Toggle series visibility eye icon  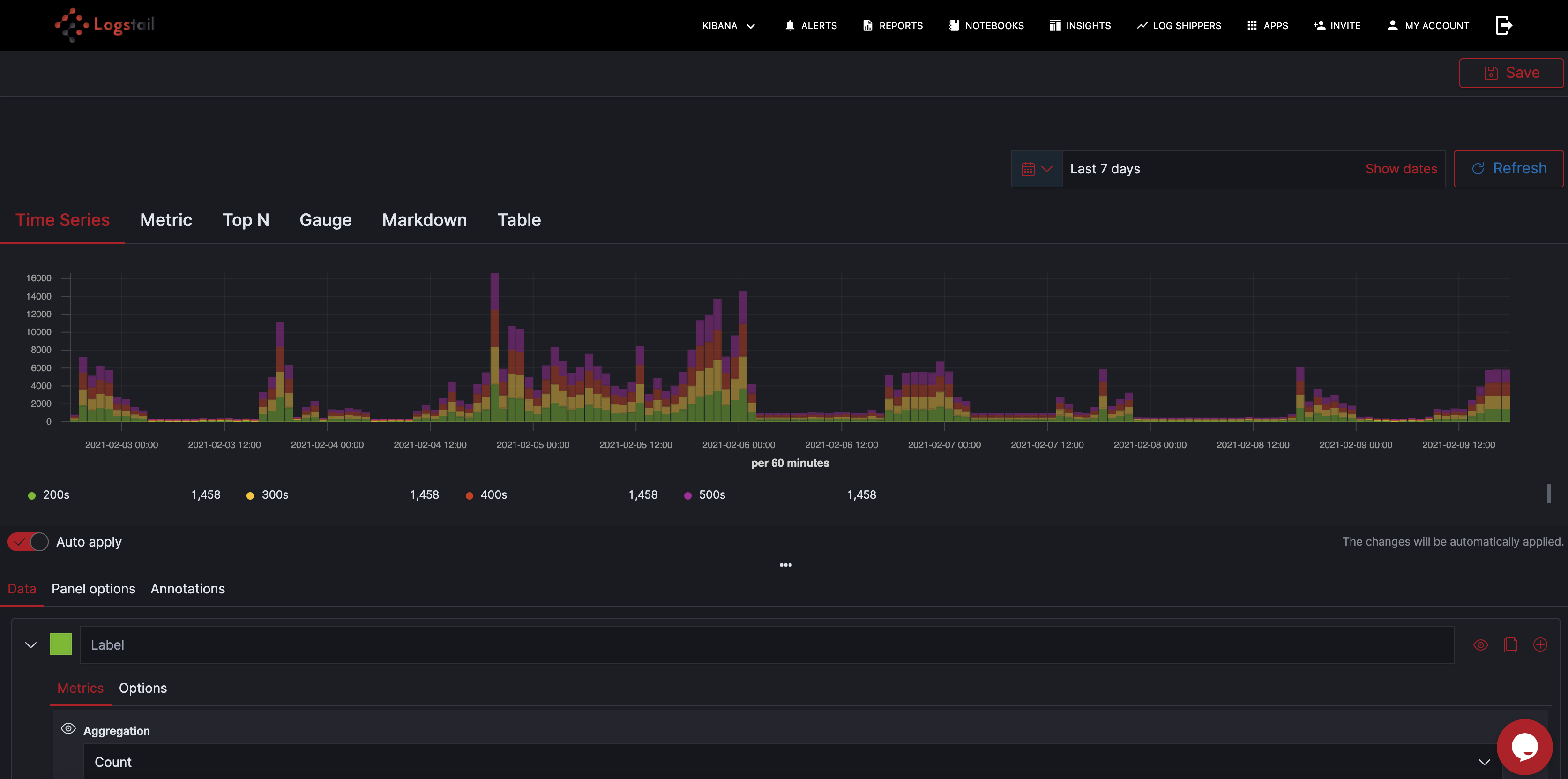[x=1480, y=644]
